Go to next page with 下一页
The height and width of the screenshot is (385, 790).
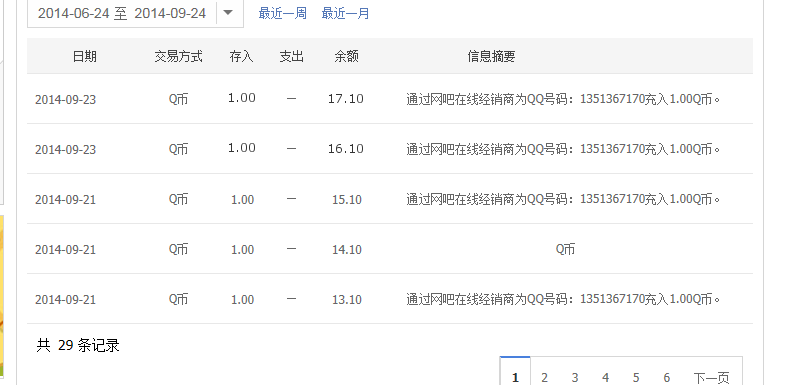pyautogui.click(x=711, y=377)
